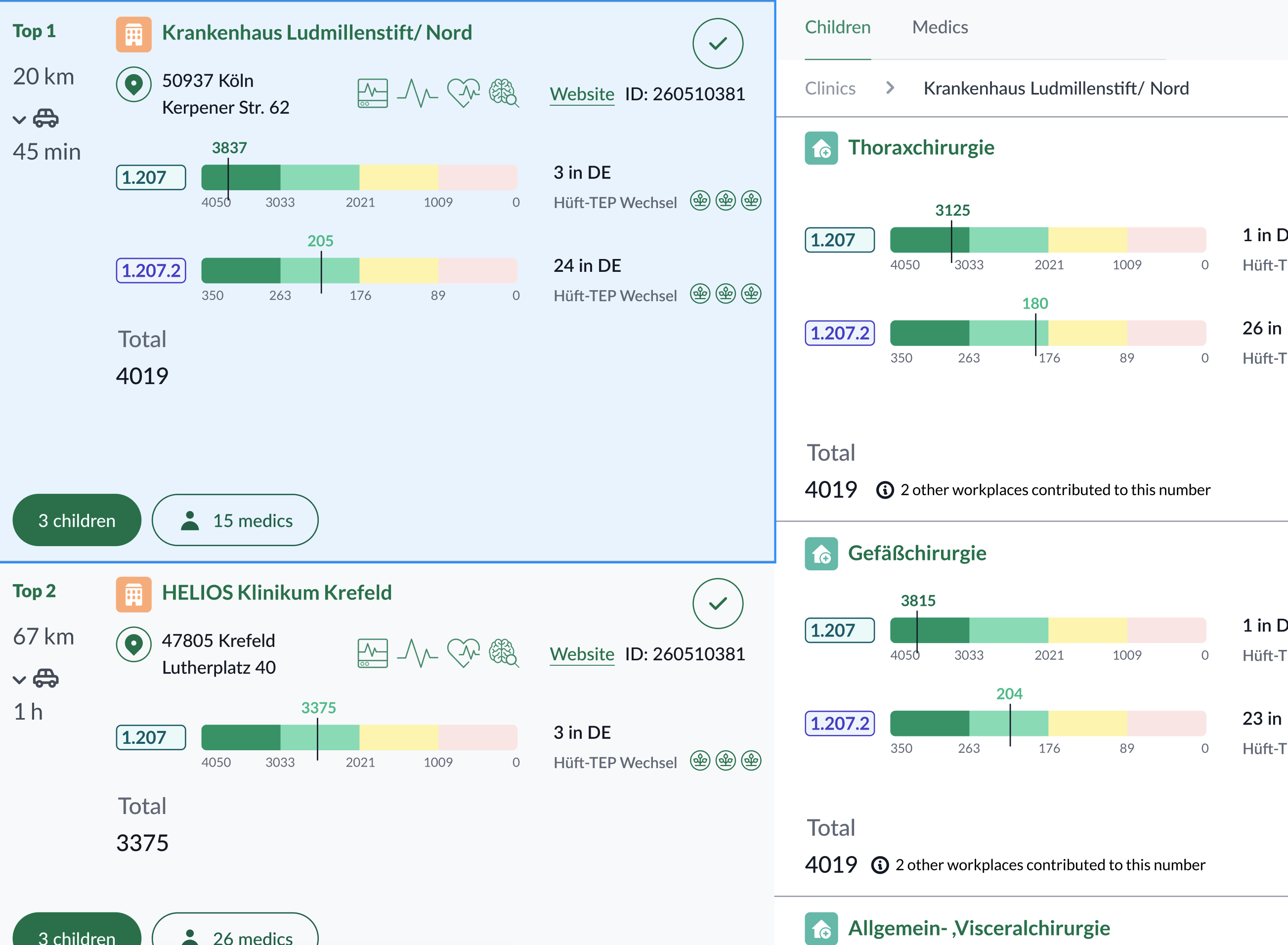The image size is (1288, 945).
Task: Click the heart pulse icon in HELIOS card
Action: (463, 653)
